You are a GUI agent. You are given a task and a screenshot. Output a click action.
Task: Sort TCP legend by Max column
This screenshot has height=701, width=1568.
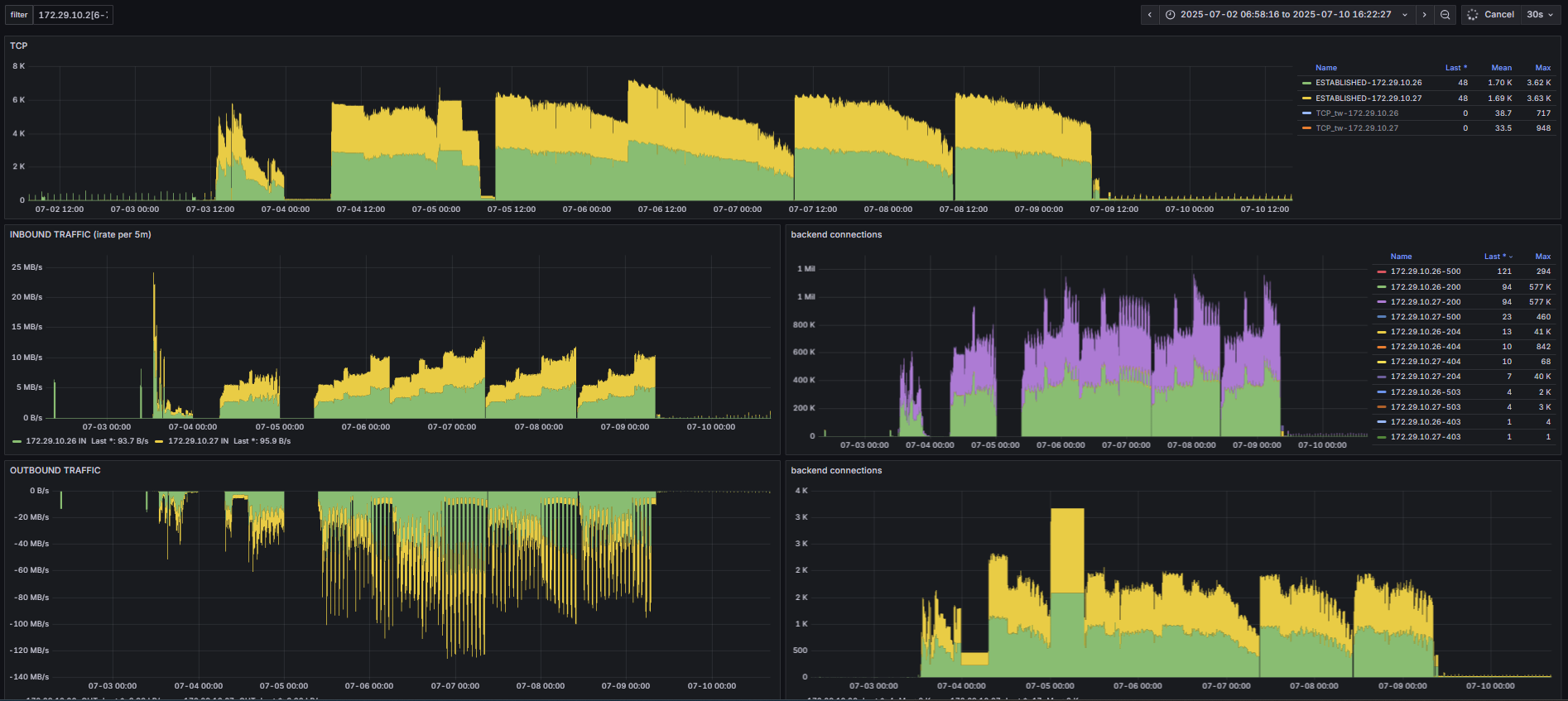1542,68
